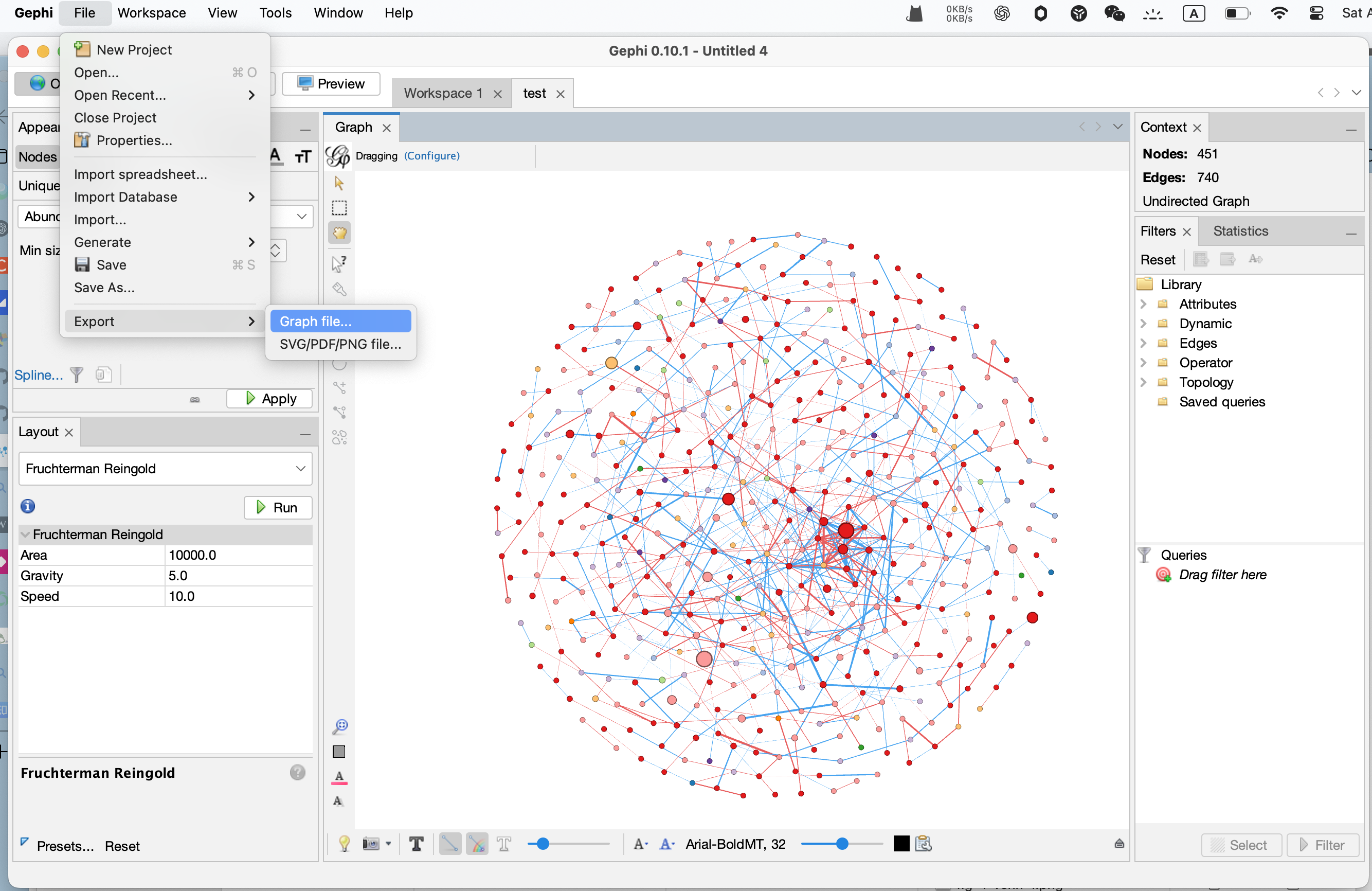Toggle show edges line button

449,844
